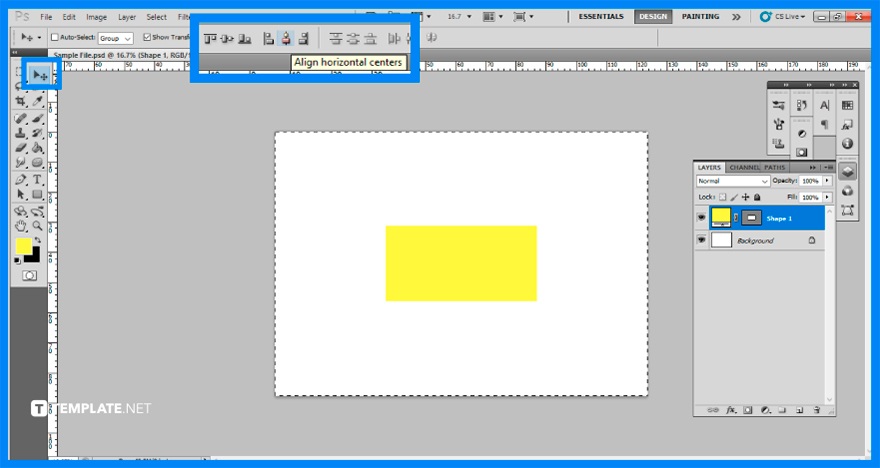The height and width of the screenshot is (468, 880).
Task: Click Align vertical centers button
Action: tap(227, 39)
